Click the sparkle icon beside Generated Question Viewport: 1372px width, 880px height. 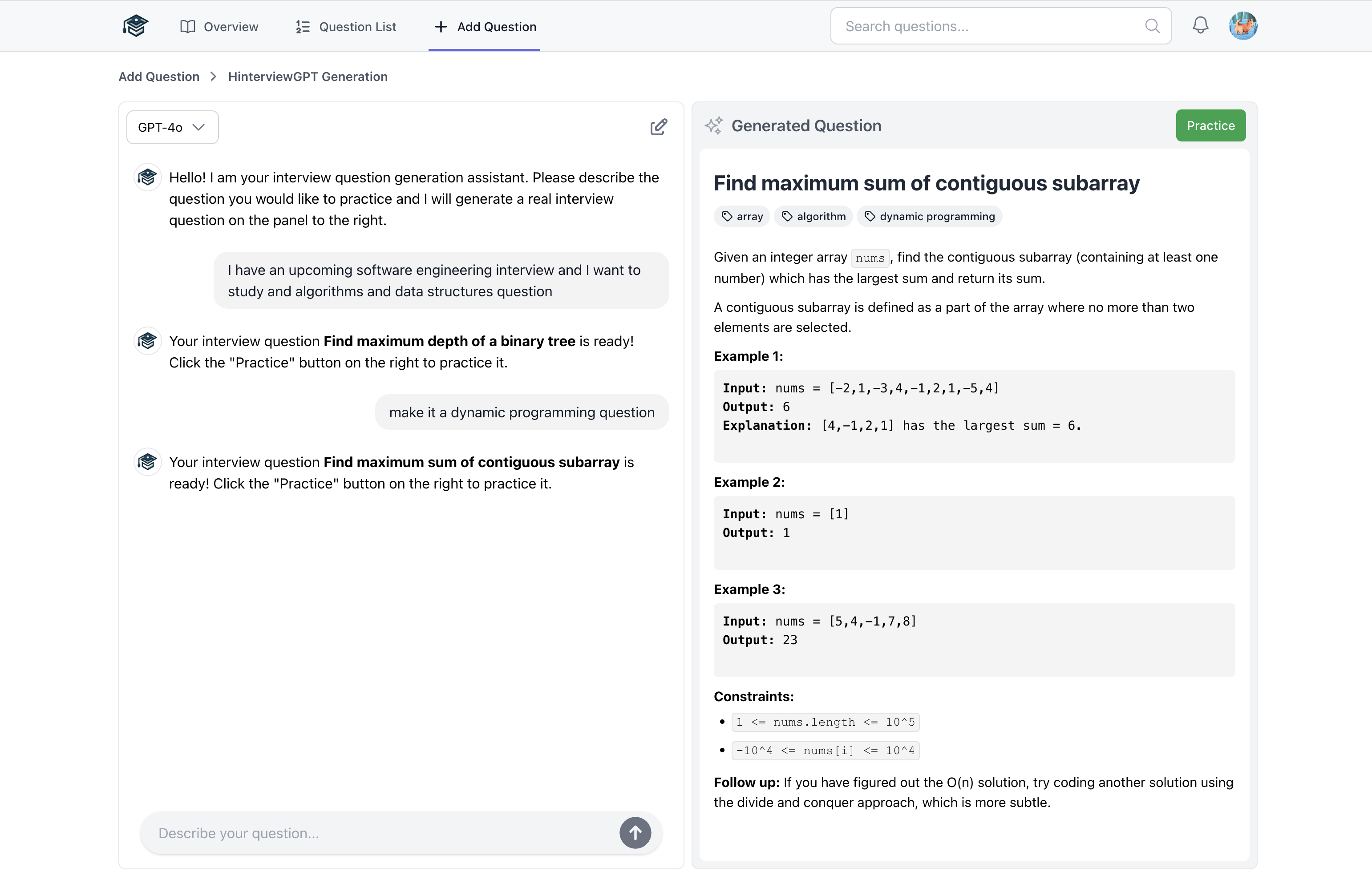tap(713, 126)
